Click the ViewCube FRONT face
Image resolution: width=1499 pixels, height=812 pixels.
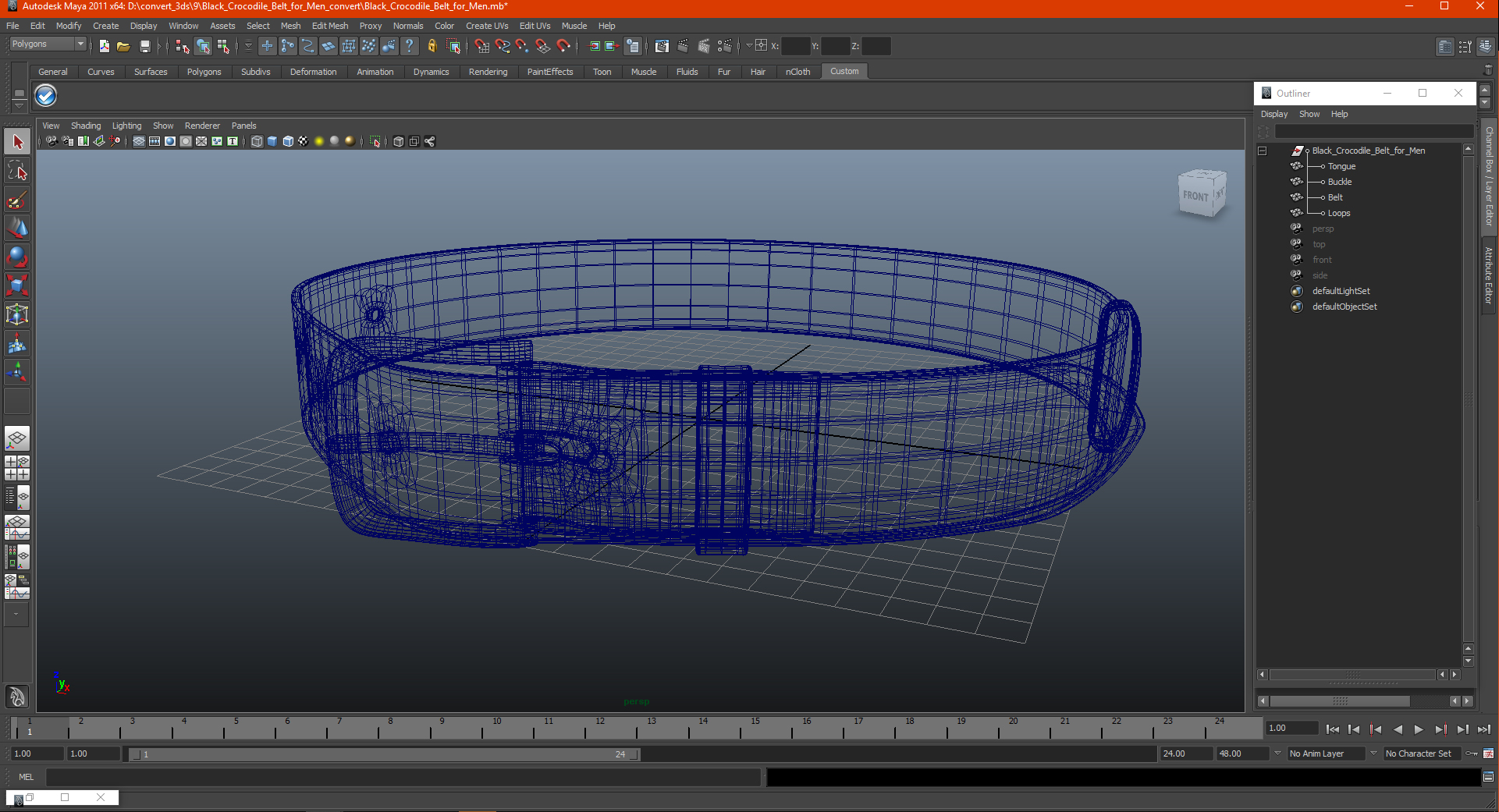click(1195, 196)
